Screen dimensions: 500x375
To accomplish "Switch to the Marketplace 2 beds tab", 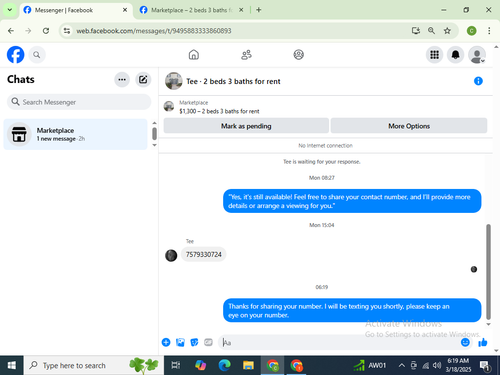I will click(x=191, y=10).
